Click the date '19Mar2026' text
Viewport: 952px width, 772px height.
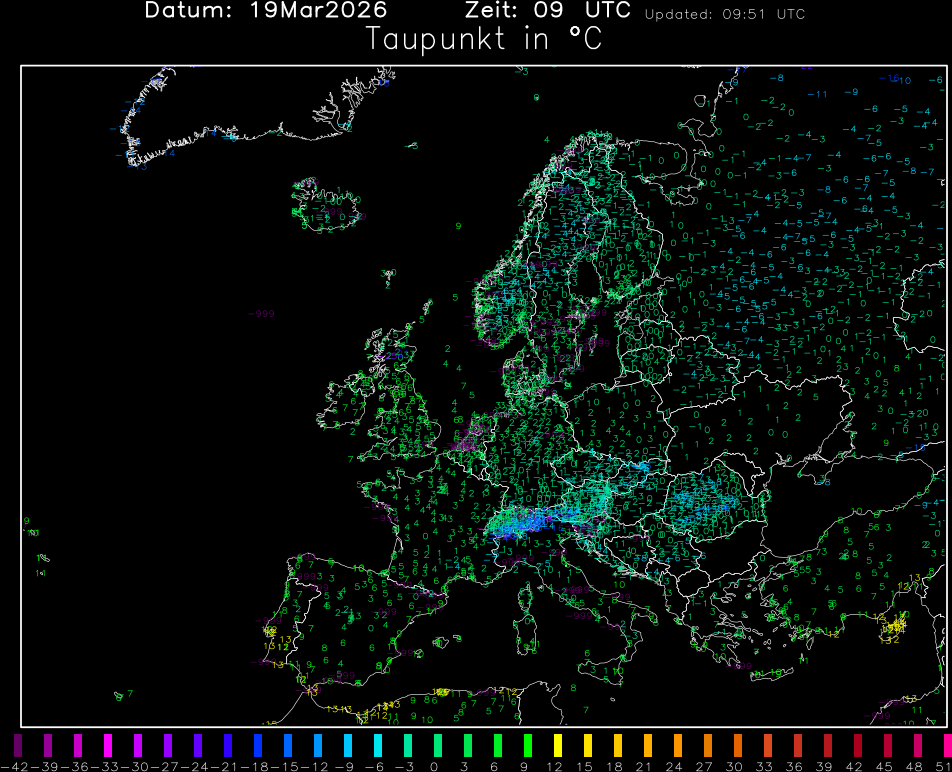coord(316,11)
